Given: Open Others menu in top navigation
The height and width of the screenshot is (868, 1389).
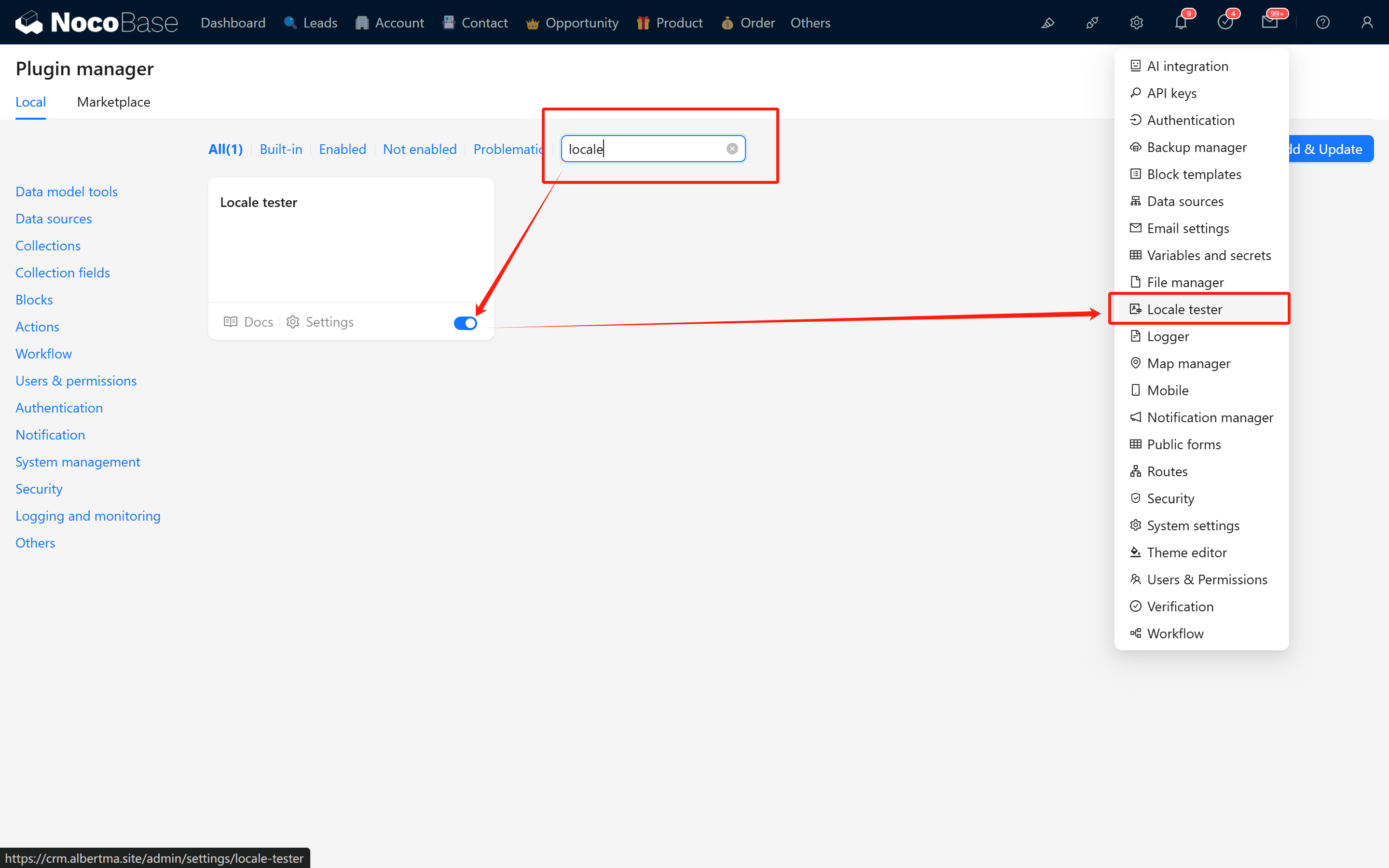Looking at the screenshot, I should [x=810, y=23].
